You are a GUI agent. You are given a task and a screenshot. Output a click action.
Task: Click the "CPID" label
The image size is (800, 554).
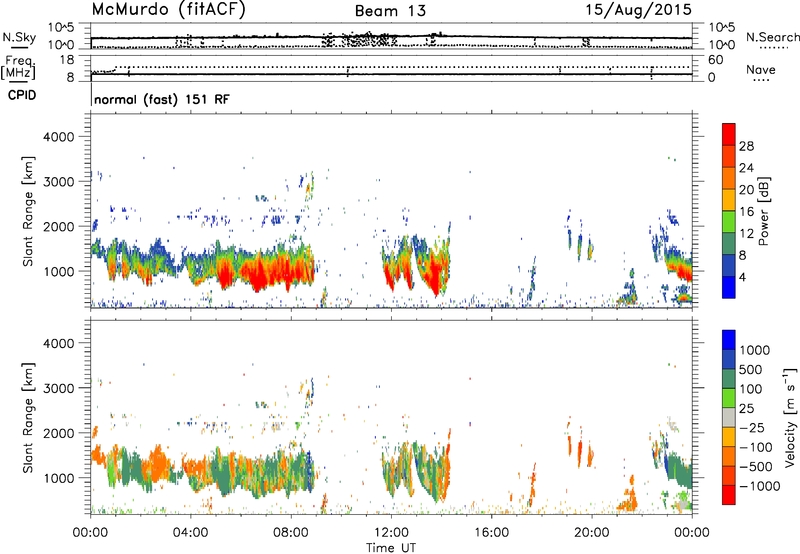22,95
